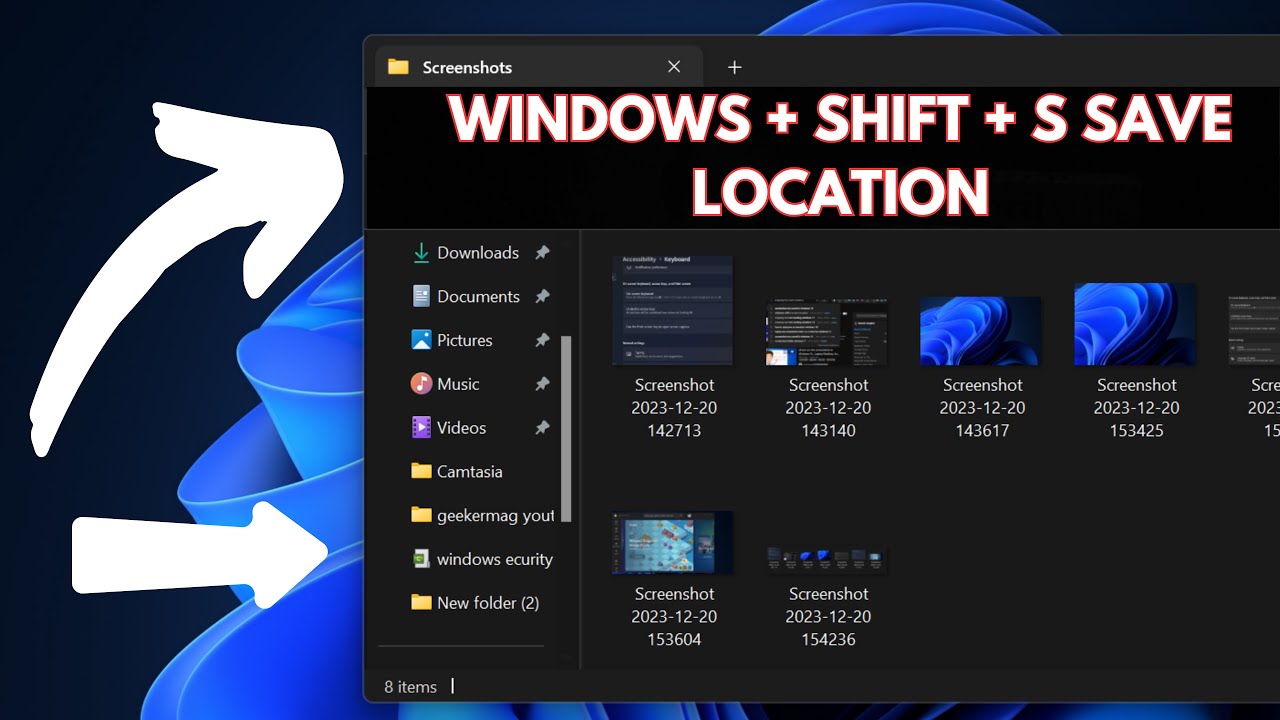Viewport: 1280px width, 720px height.
Task: Click the pin icon beside Videos
Action: pos(542,428)
